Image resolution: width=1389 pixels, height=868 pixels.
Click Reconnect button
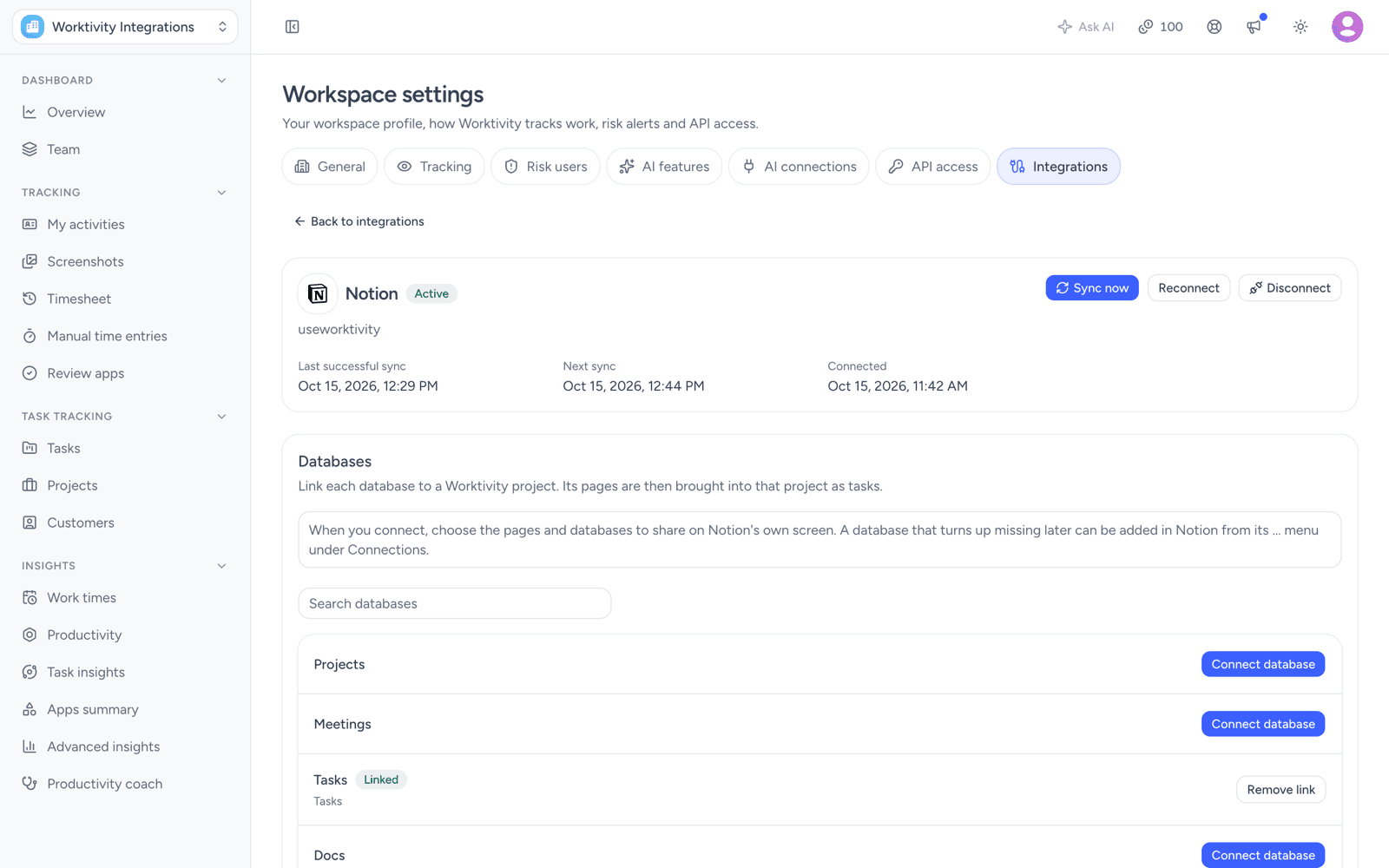coord(1188,288)
